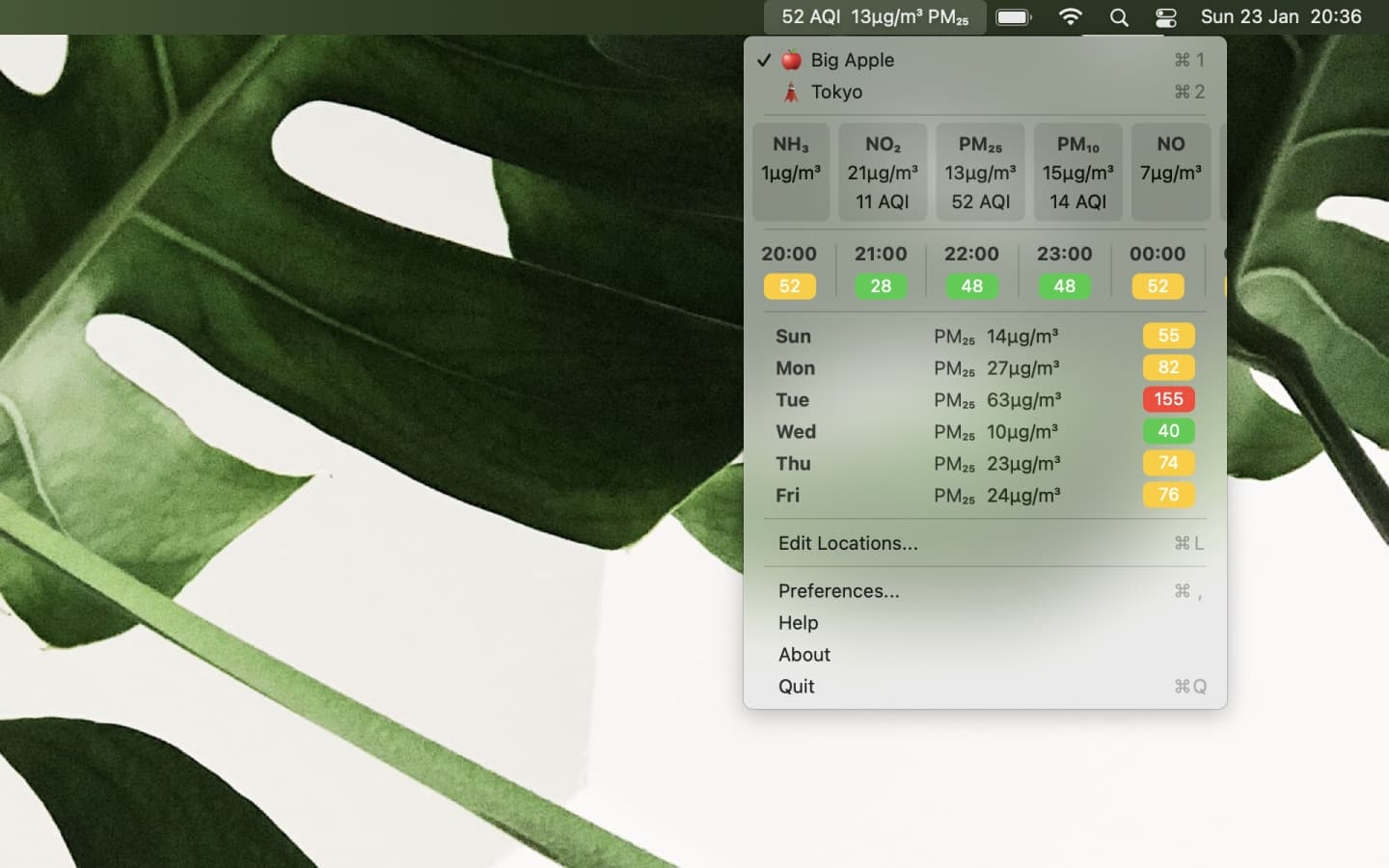This screenshot has width=1389, height=868.
Task: Select the NH₃ pollutant tile
Action: (x=790, y=172)
